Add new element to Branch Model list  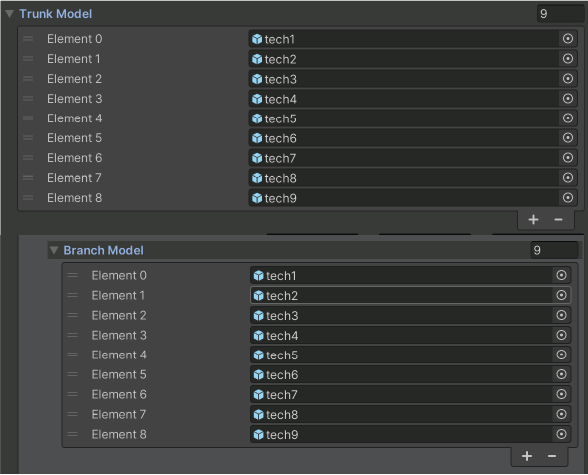click(527, 456)
